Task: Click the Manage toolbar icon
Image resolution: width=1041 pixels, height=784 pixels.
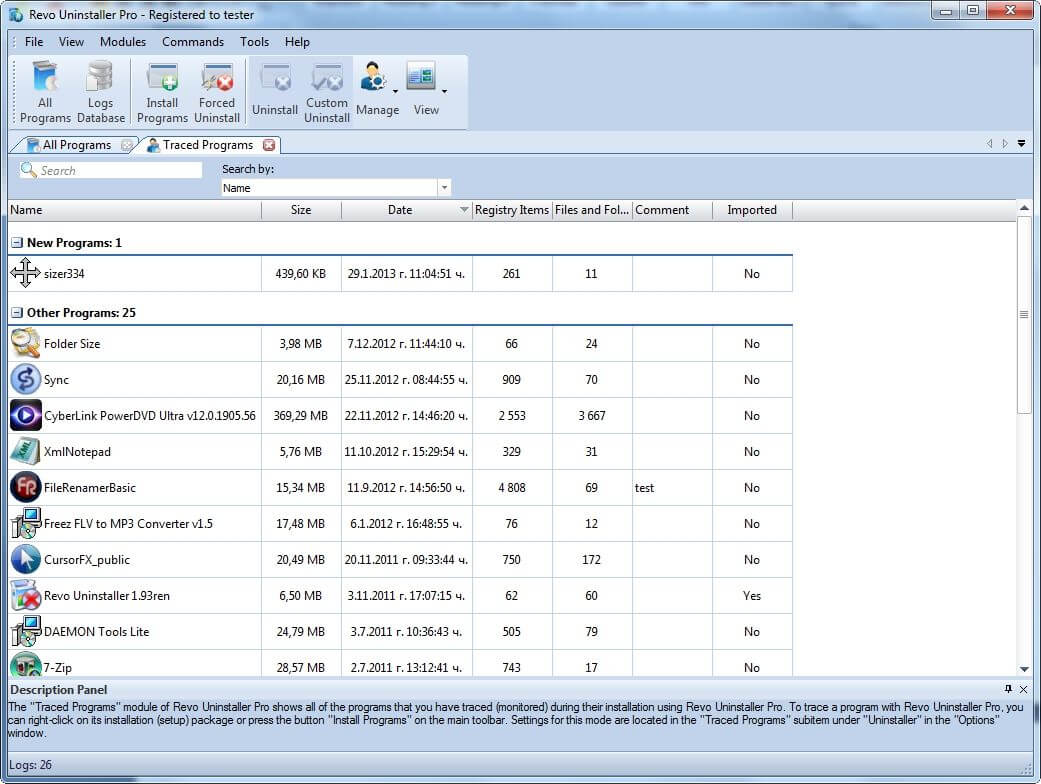Action: (x=373, y=78)
